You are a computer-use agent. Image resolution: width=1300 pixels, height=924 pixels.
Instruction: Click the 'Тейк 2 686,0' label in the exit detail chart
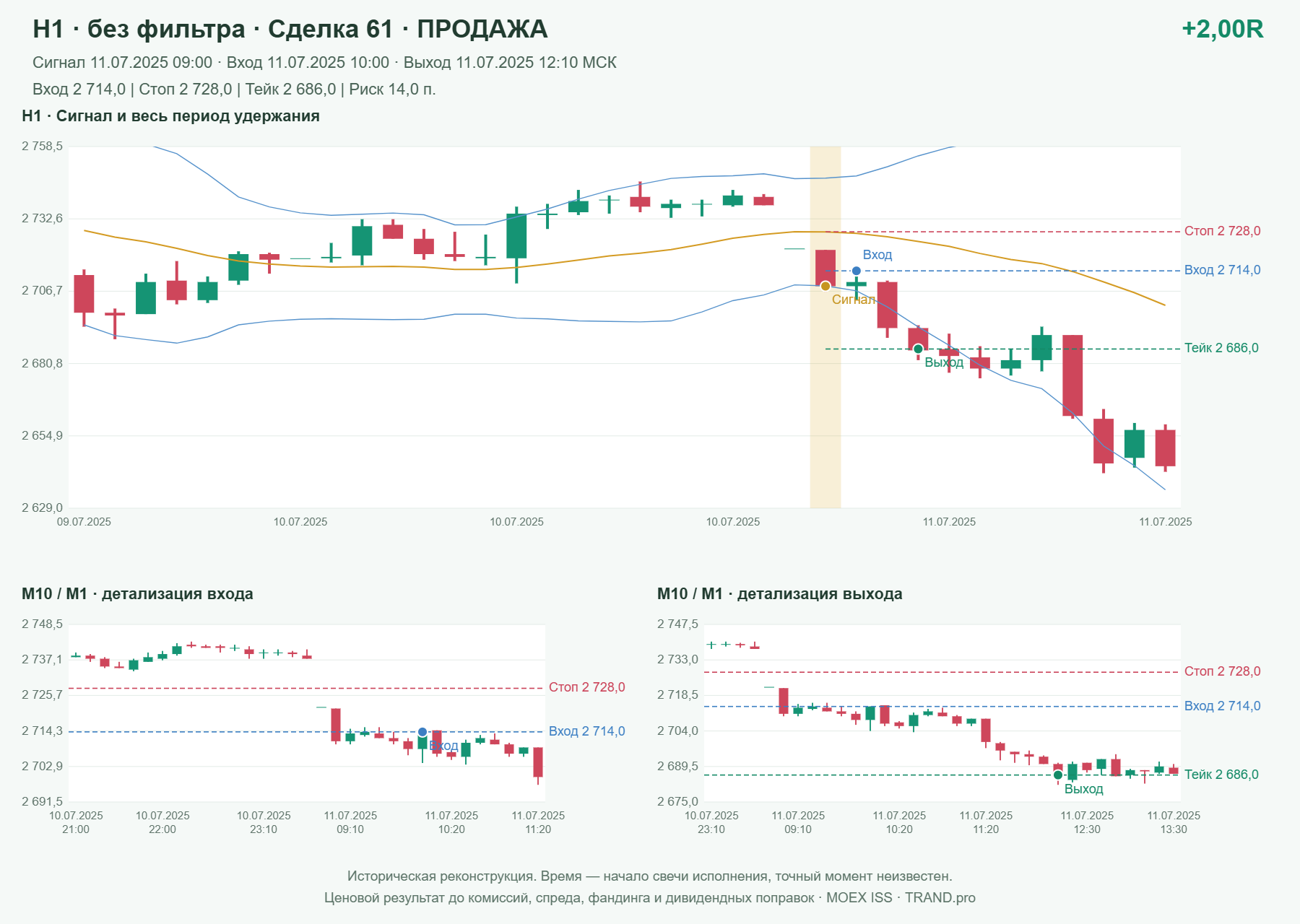pyautogui.click(x=1221, y=775)
